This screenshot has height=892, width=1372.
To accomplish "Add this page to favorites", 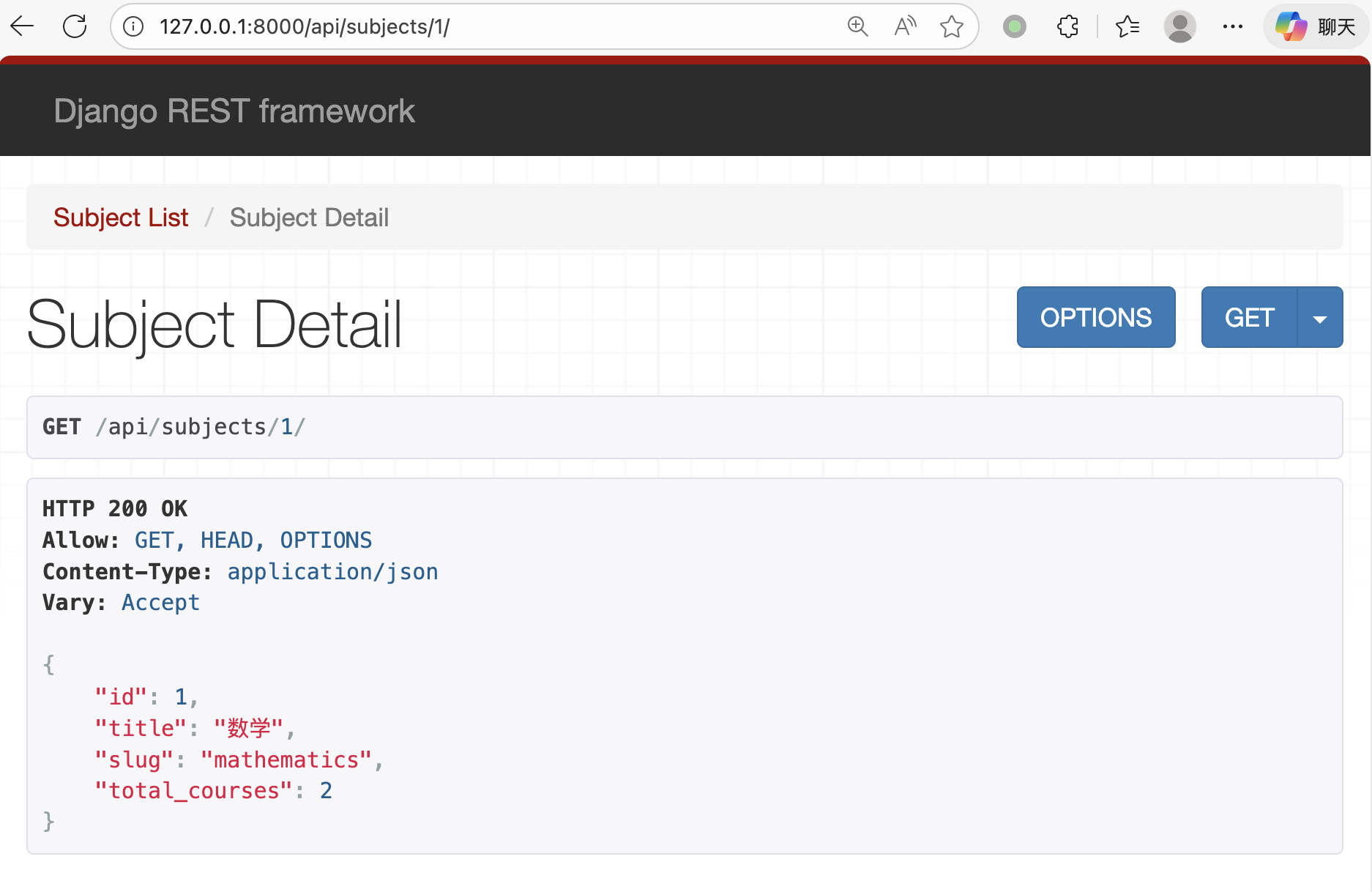I will point(952,27).
